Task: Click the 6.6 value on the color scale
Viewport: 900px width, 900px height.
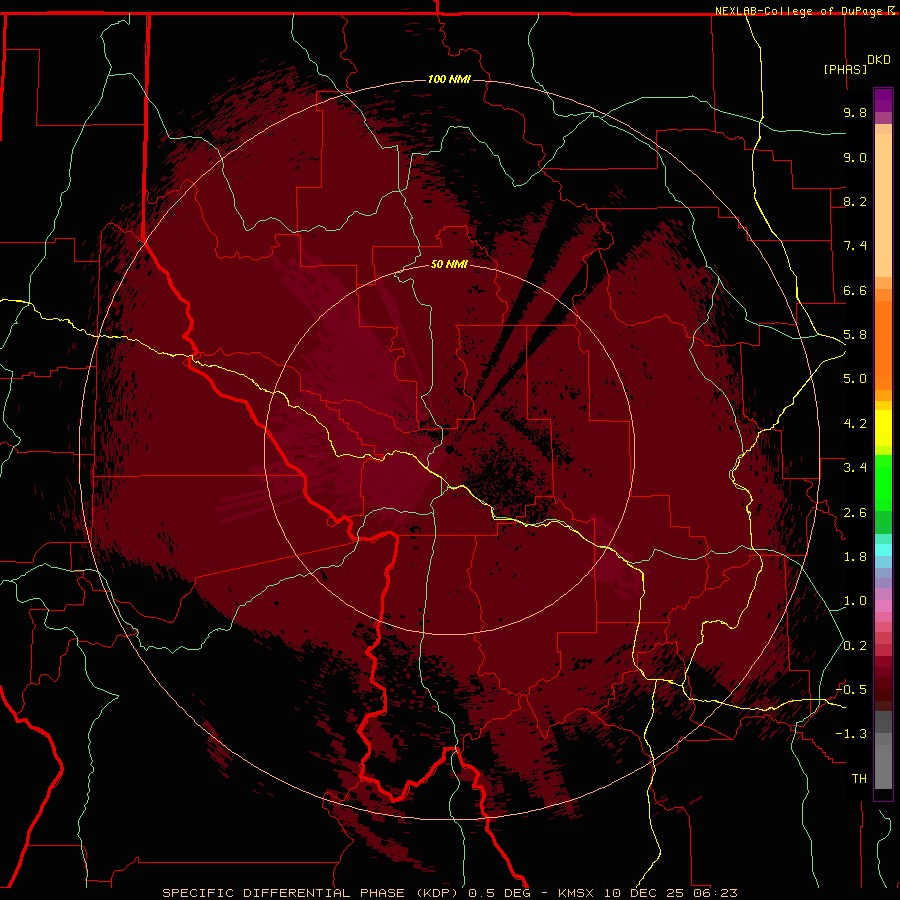Action: point(855,290)
